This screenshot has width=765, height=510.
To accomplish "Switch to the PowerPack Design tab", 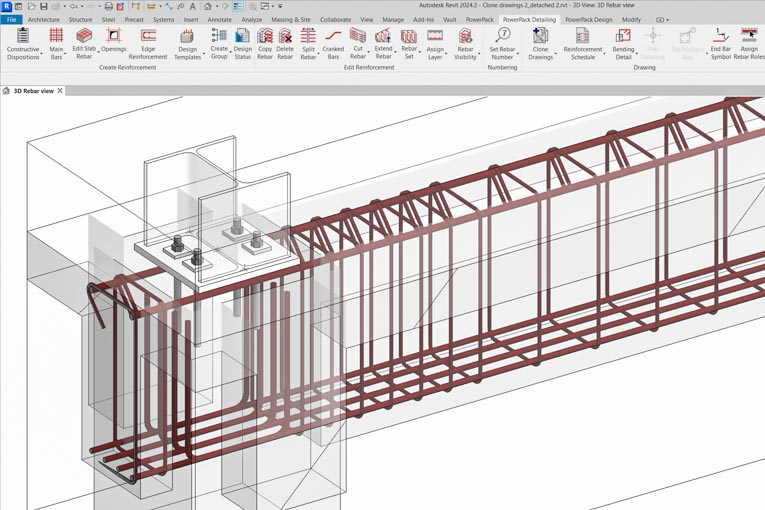I will click(x=588, y=20).
